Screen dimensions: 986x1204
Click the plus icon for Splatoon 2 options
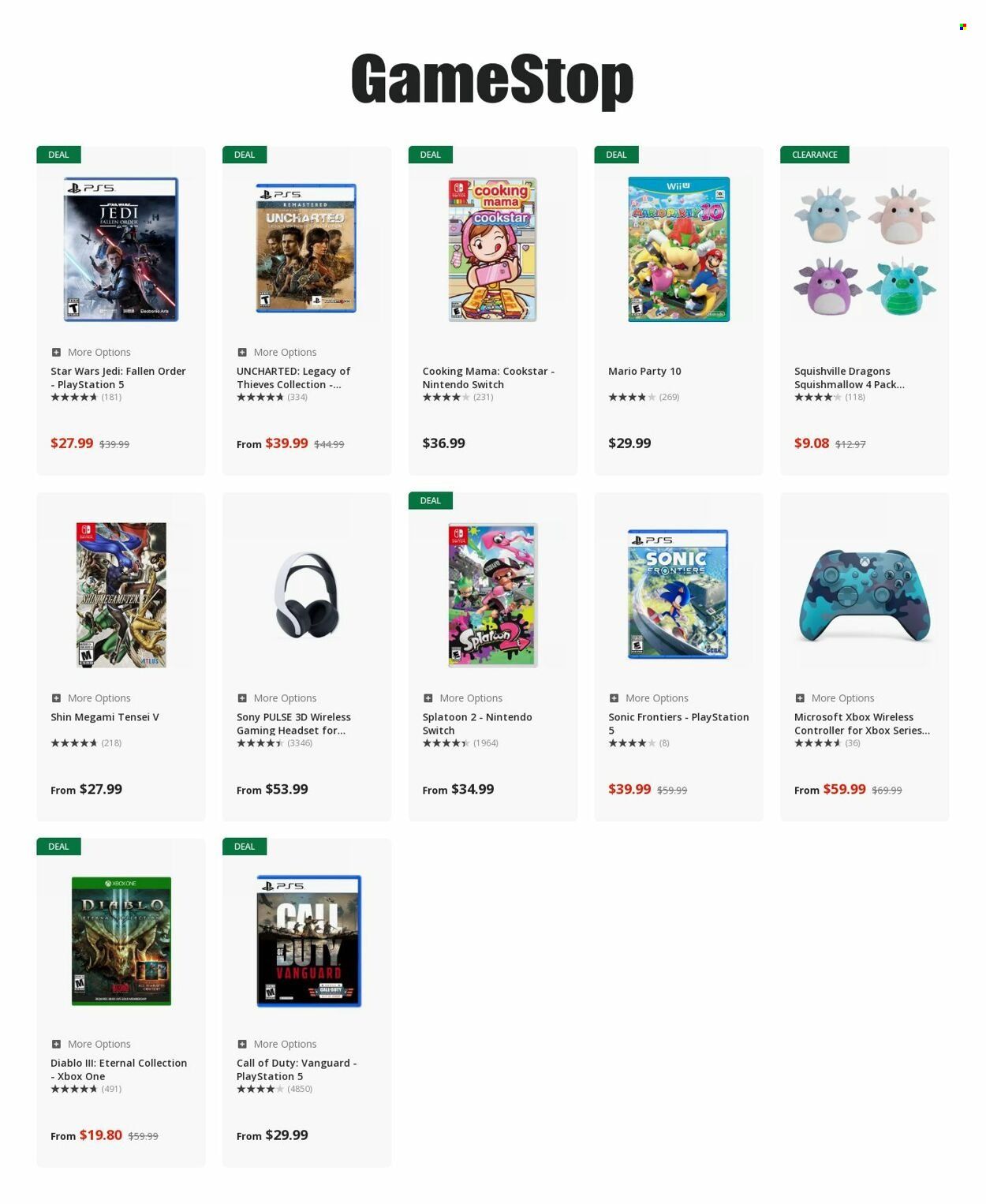tap(428, 698)
